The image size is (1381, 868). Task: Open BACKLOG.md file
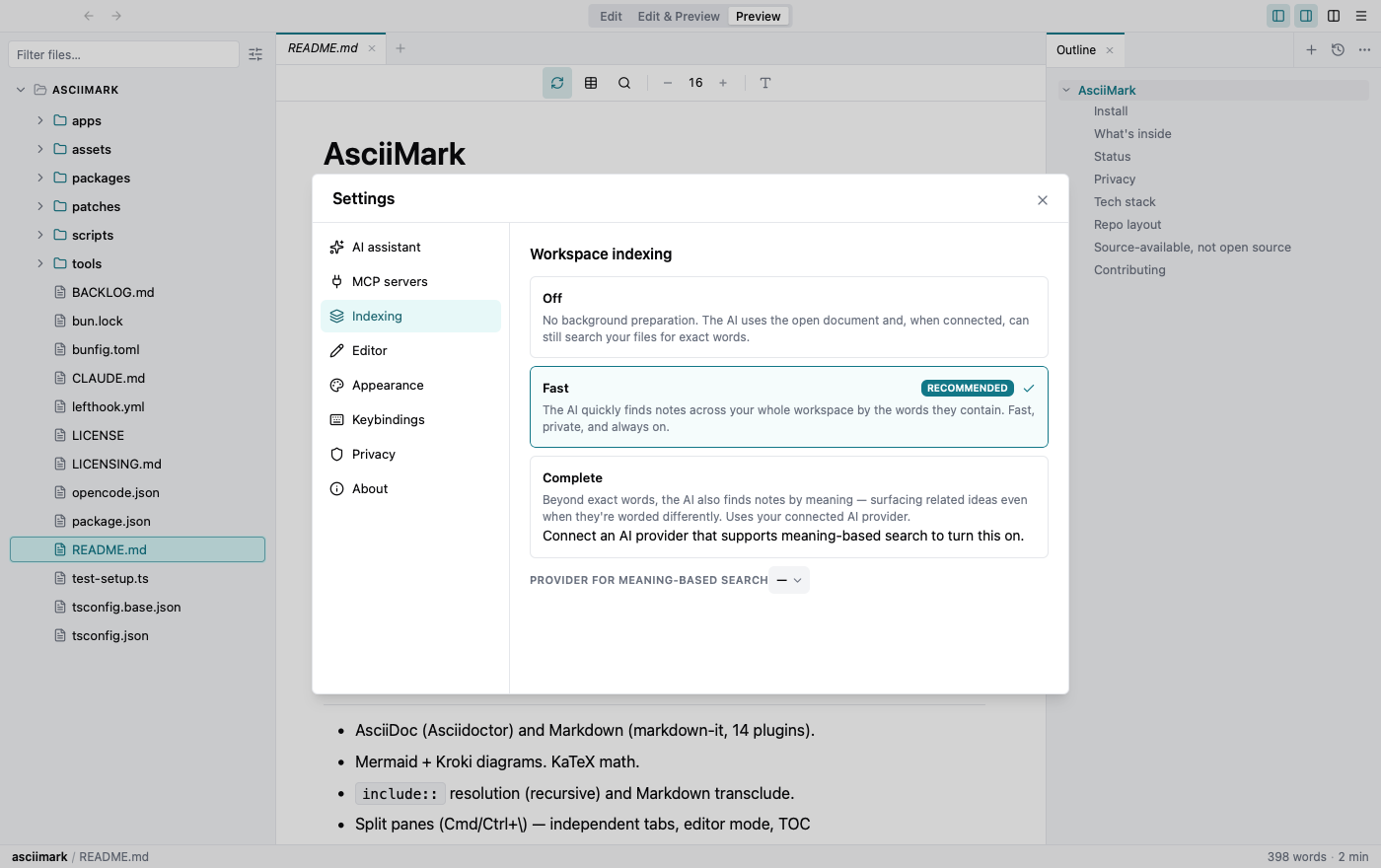coord(137,292)
